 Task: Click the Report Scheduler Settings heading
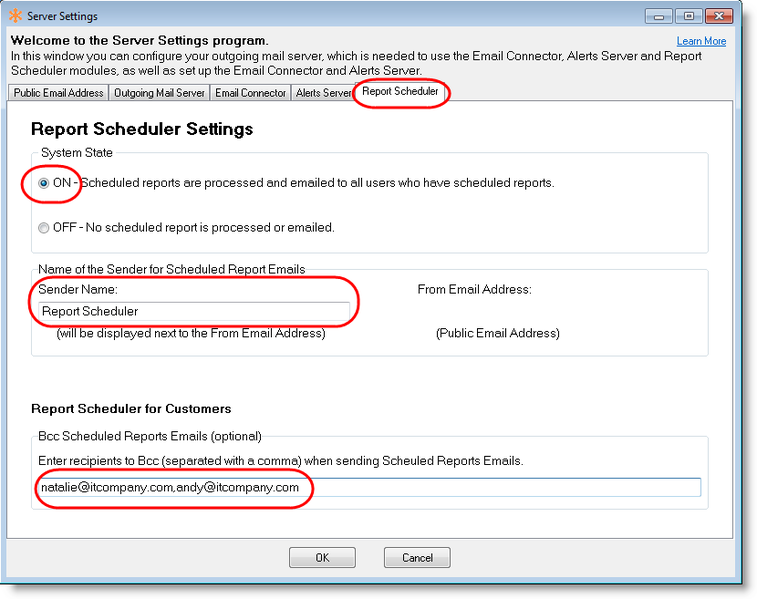pos(142,129)
